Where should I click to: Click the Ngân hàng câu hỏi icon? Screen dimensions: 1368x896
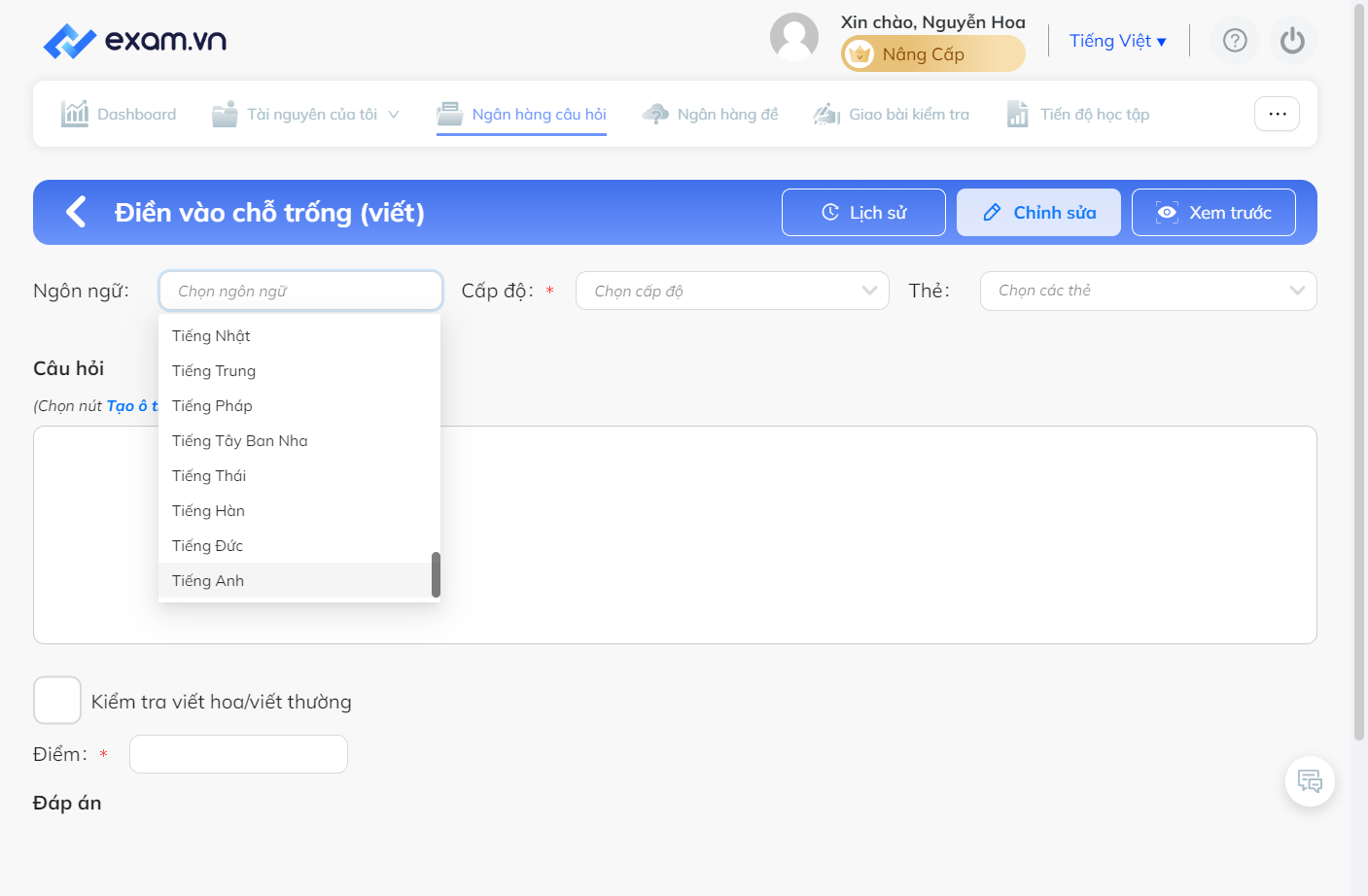(449, 114)
